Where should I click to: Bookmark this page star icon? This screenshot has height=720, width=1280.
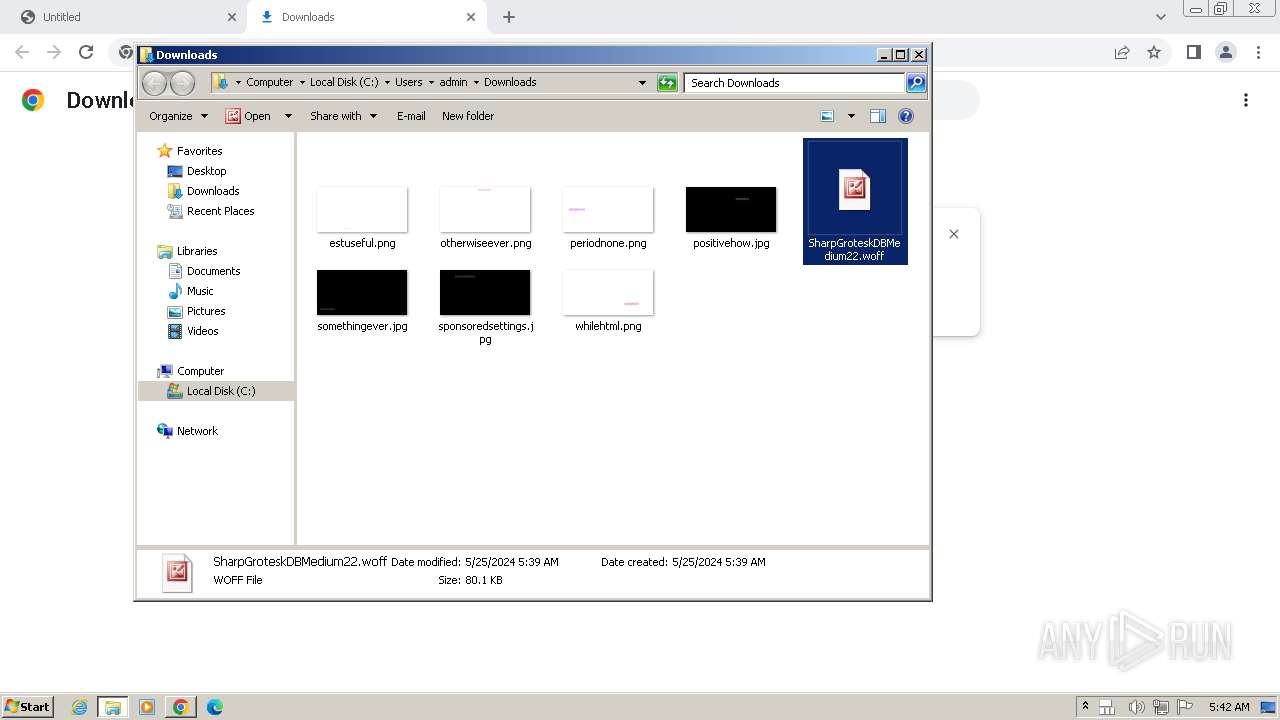click(x=1154, y=52)
